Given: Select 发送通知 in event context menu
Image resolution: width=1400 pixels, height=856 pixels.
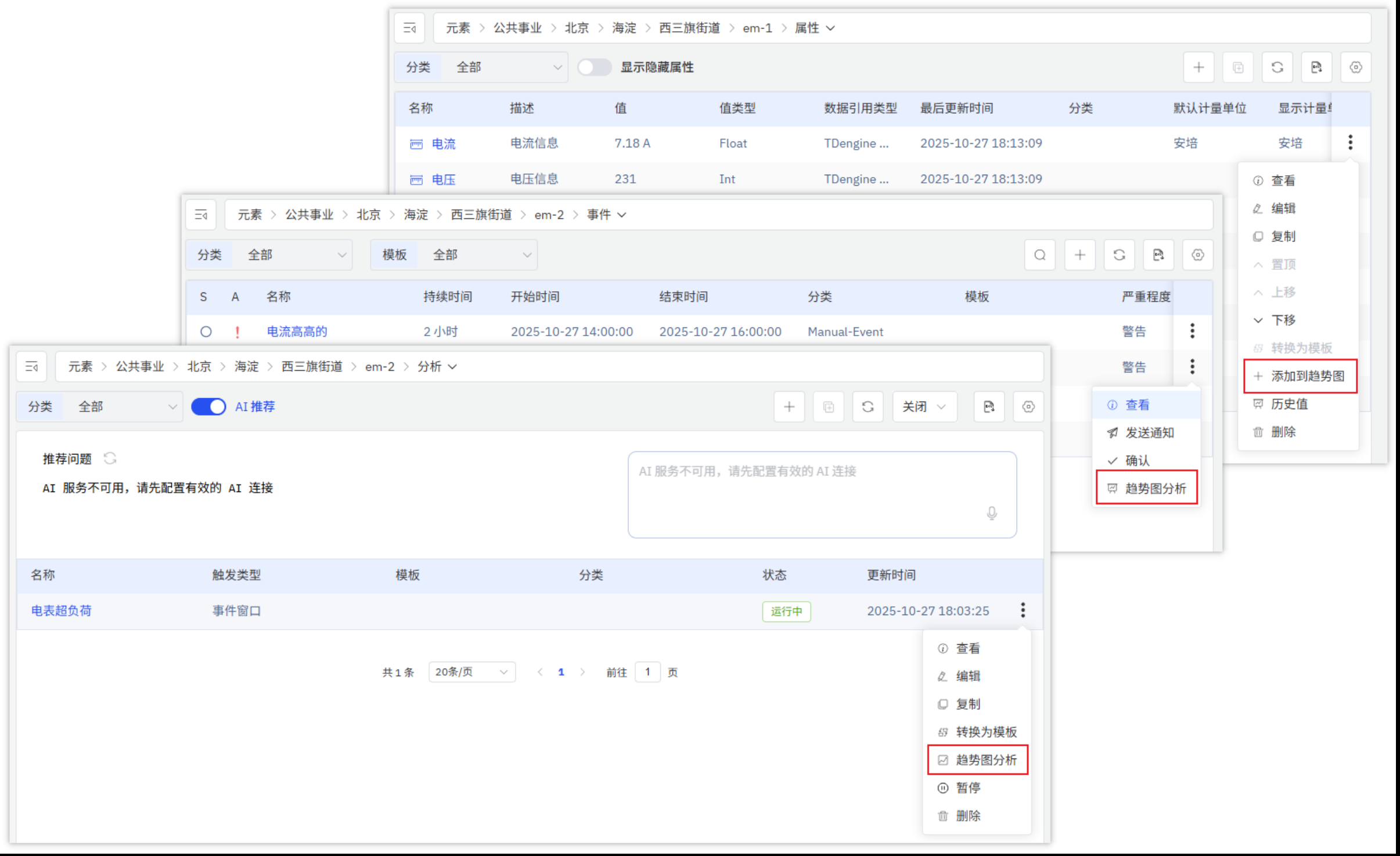Looking at the screenshot, I should coord(1149,433).
